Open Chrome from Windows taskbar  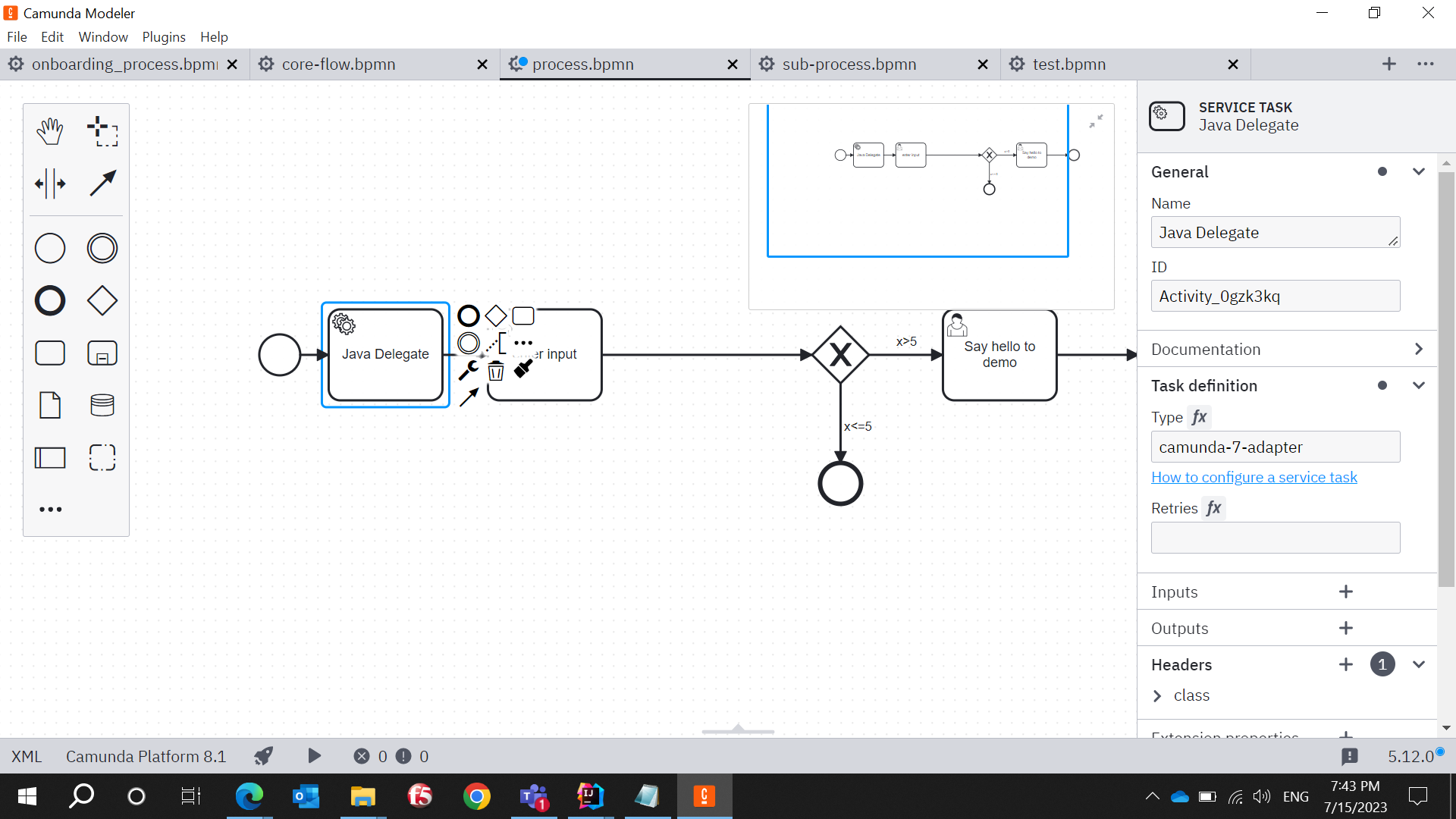point(477,796)
